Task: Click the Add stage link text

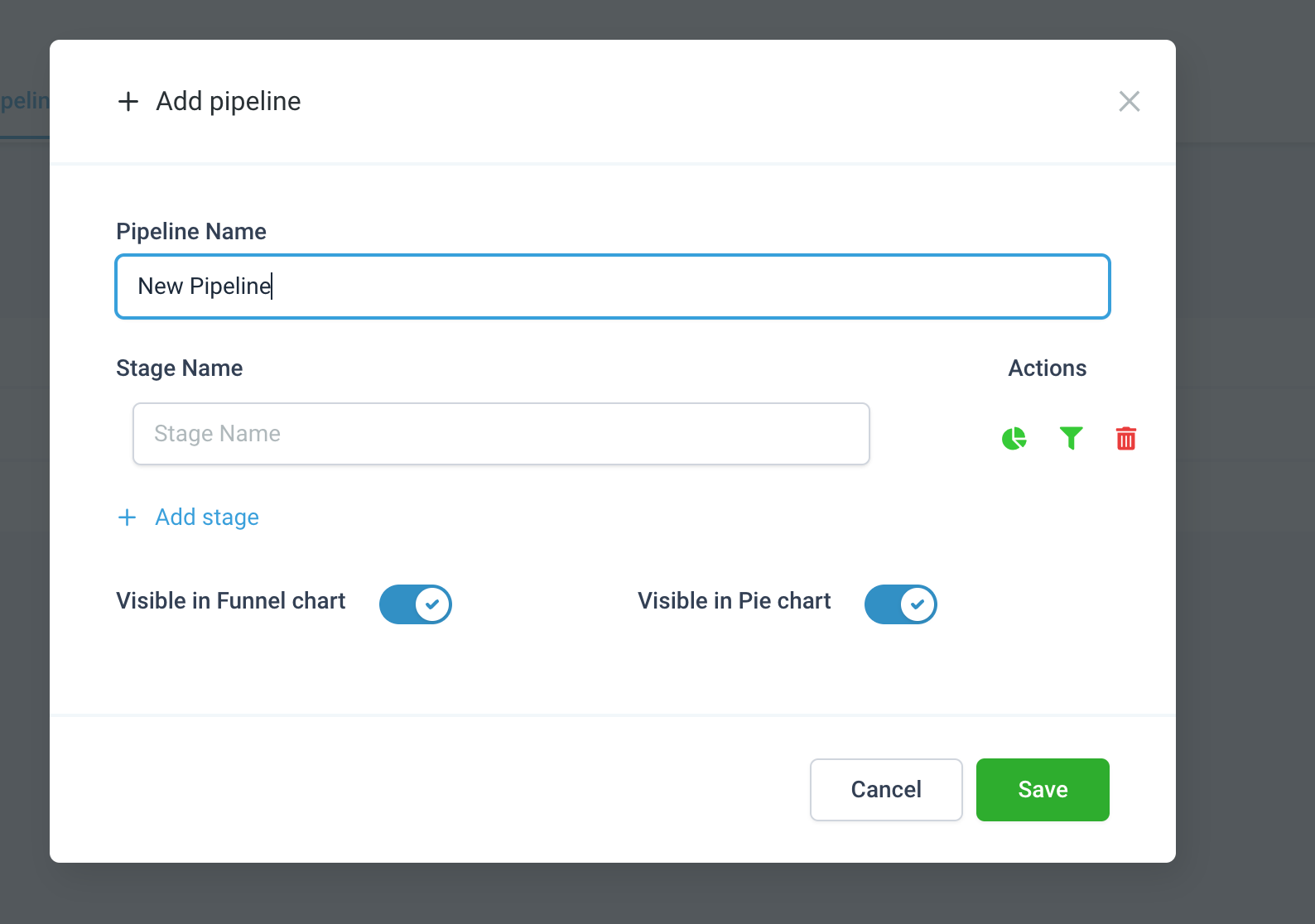Action: point(207,517)
